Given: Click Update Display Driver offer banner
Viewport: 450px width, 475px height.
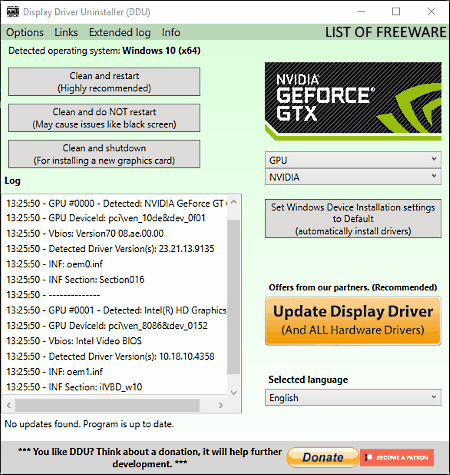Looking at the screenshot, I should 353,321.
